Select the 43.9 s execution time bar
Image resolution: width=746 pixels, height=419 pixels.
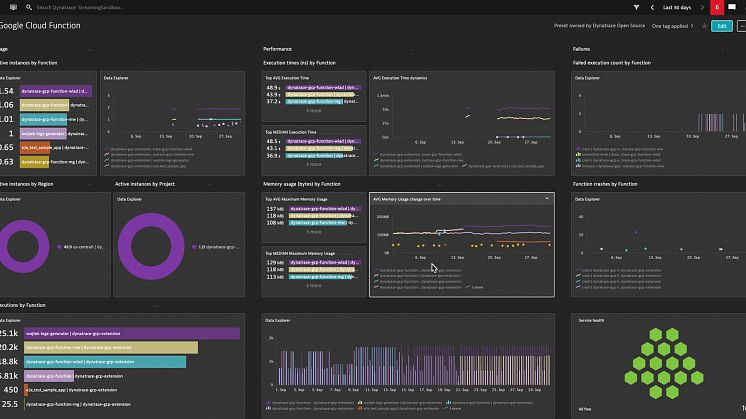(320, 95)
